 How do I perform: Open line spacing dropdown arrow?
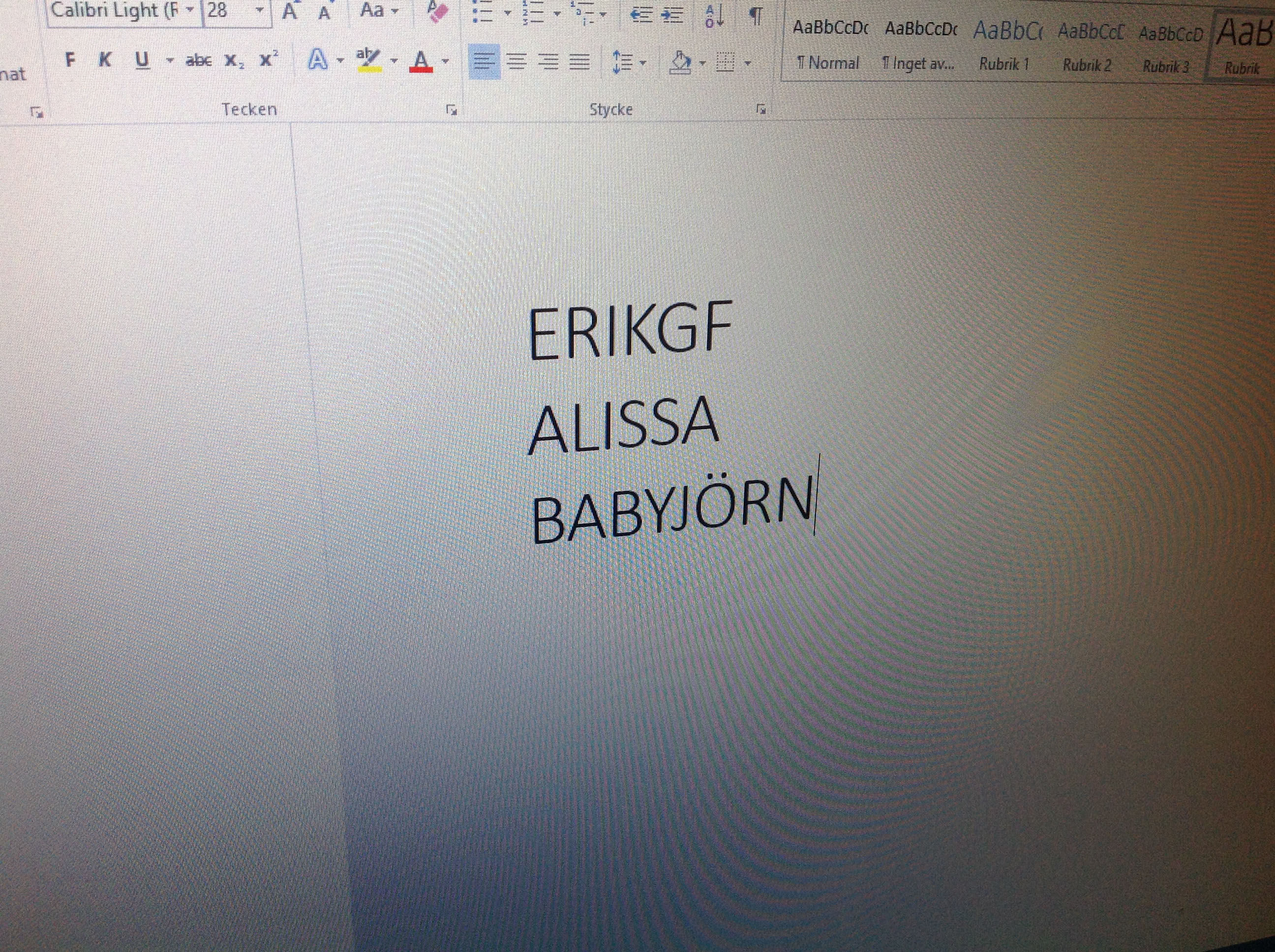(x=643, y=62)
